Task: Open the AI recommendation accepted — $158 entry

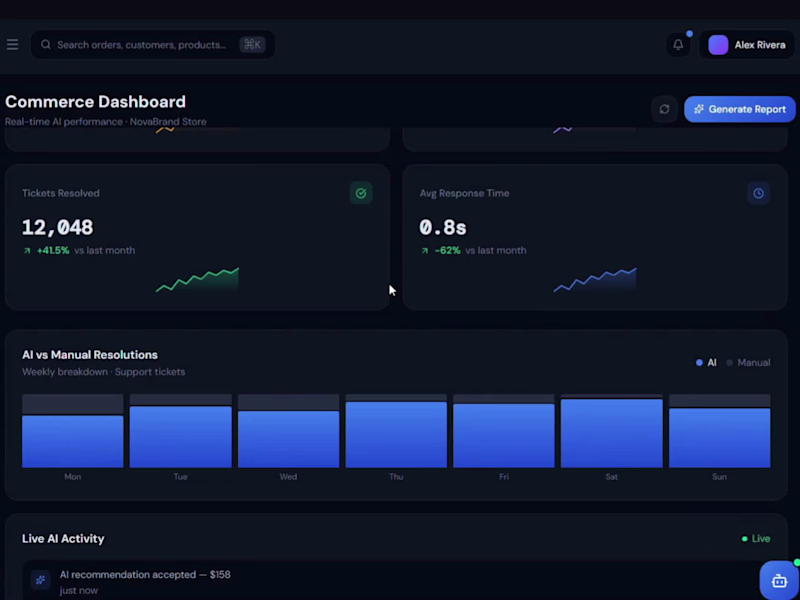Action: tap(395, 581)
